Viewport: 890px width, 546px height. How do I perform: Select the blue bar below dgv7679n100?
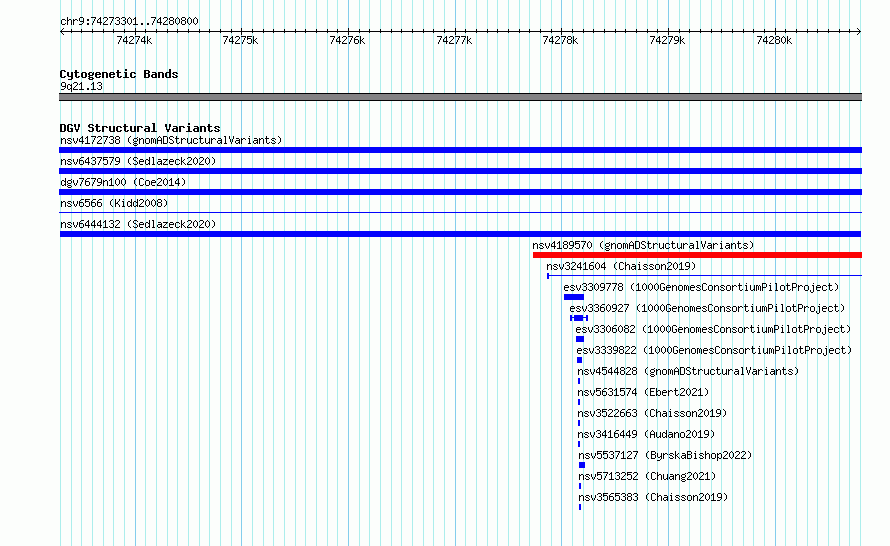(460, 192)
